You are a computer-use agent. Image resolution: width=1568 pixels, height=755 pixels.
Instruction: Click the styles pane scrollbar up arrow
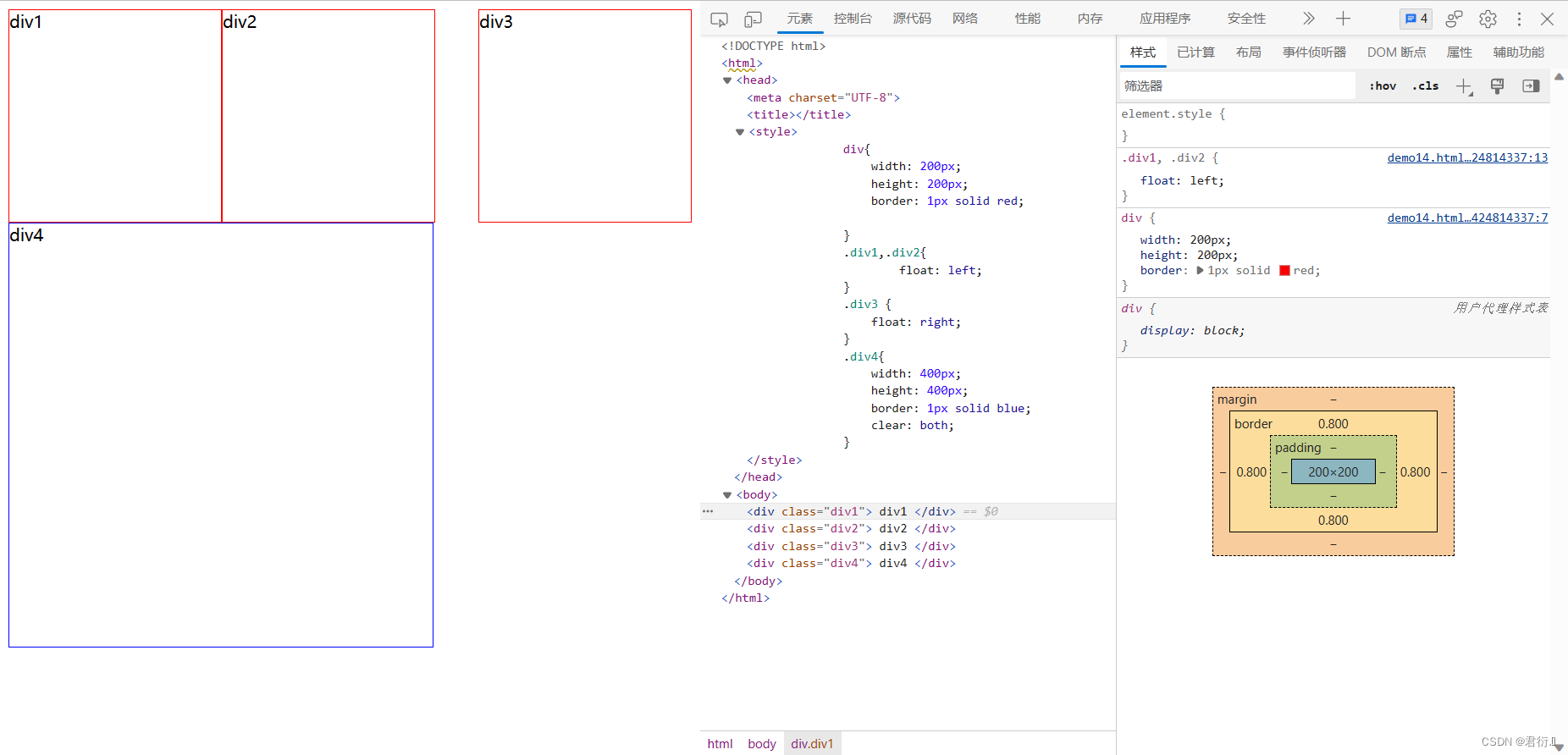tap(1559, 76)
